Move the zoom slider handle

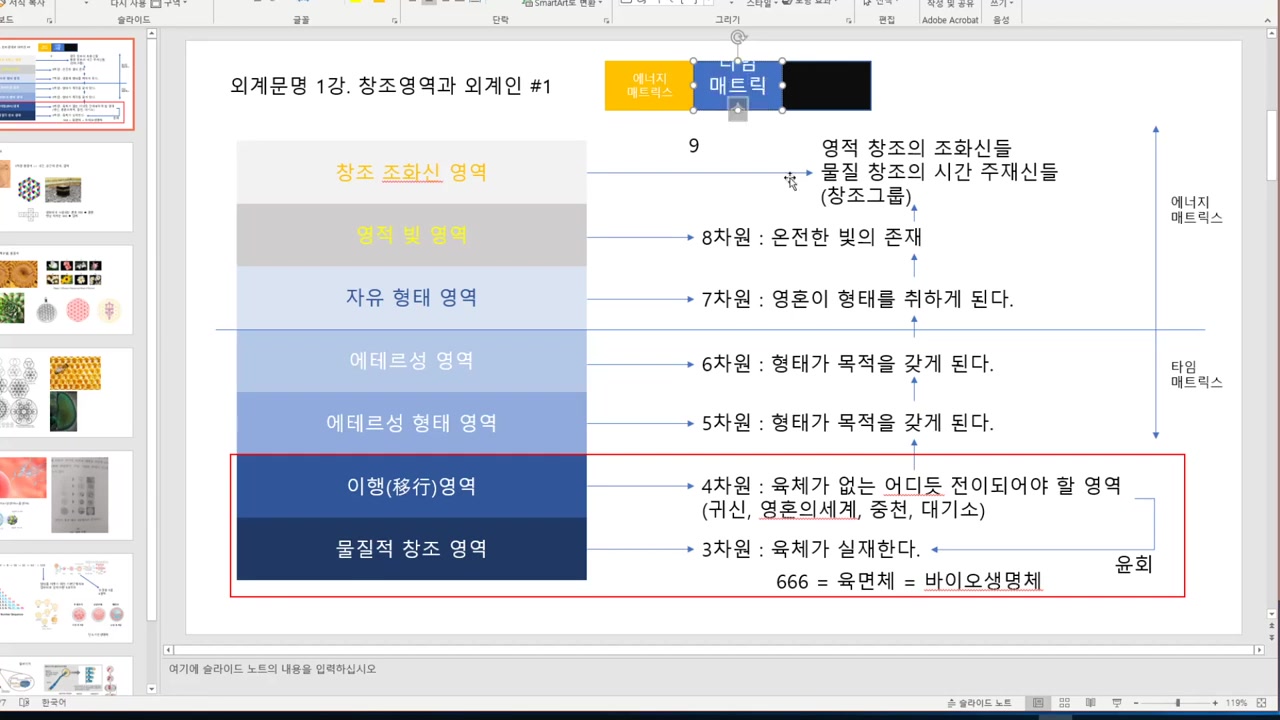pos(1178,703)
